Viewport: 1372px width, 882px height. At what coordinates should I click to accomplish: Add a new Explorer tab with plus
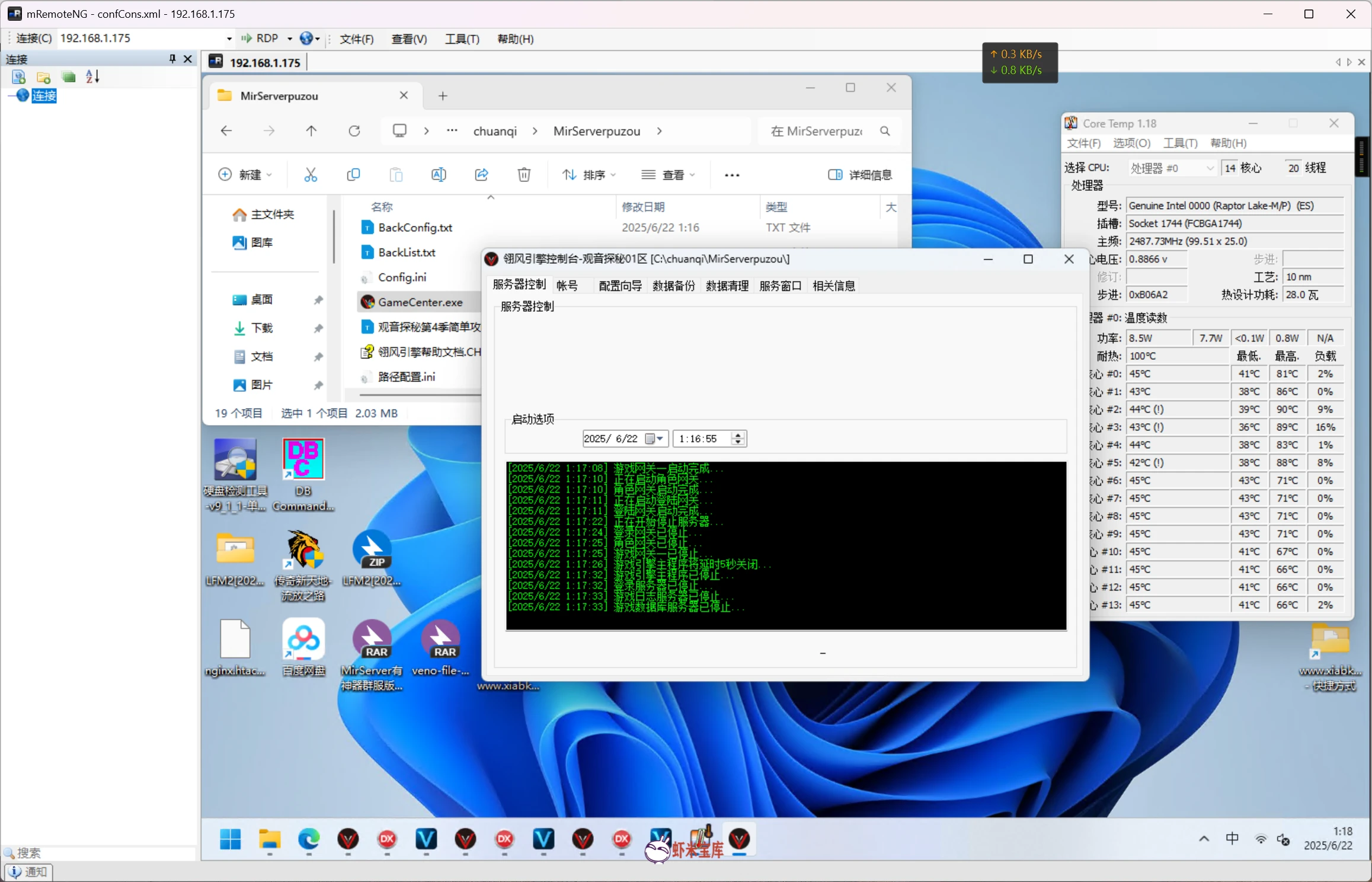click(443, 96)
